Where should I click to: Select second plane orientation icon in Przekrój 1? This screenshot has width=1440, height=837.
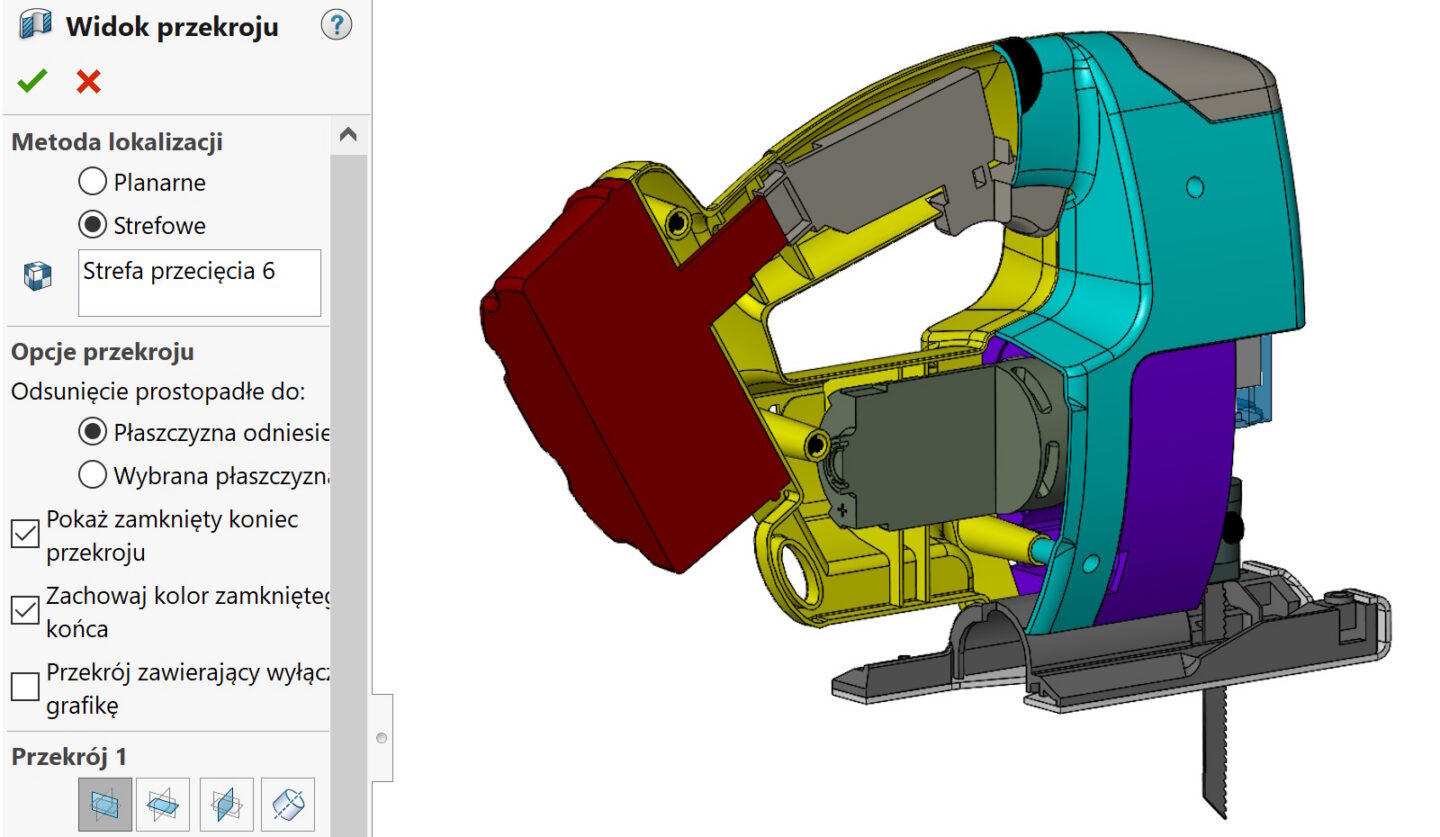162,803
